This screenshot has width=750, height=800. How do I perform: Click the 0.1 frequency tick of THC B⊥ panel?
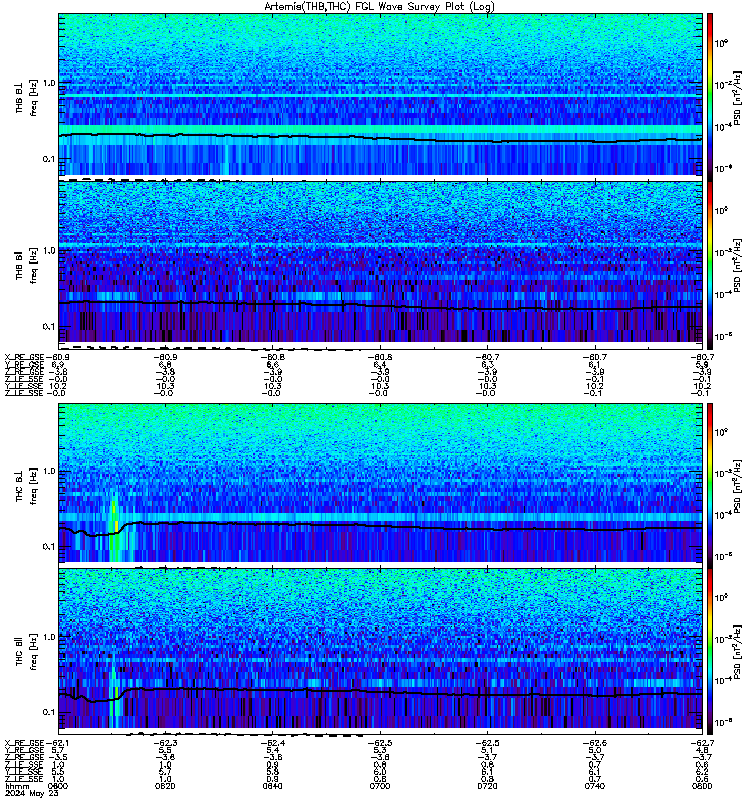click(x=49, y=547)
